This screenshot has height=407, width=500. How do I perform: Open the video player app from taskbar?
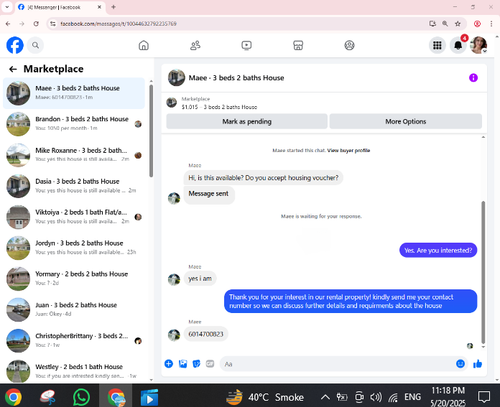point(149,397)
